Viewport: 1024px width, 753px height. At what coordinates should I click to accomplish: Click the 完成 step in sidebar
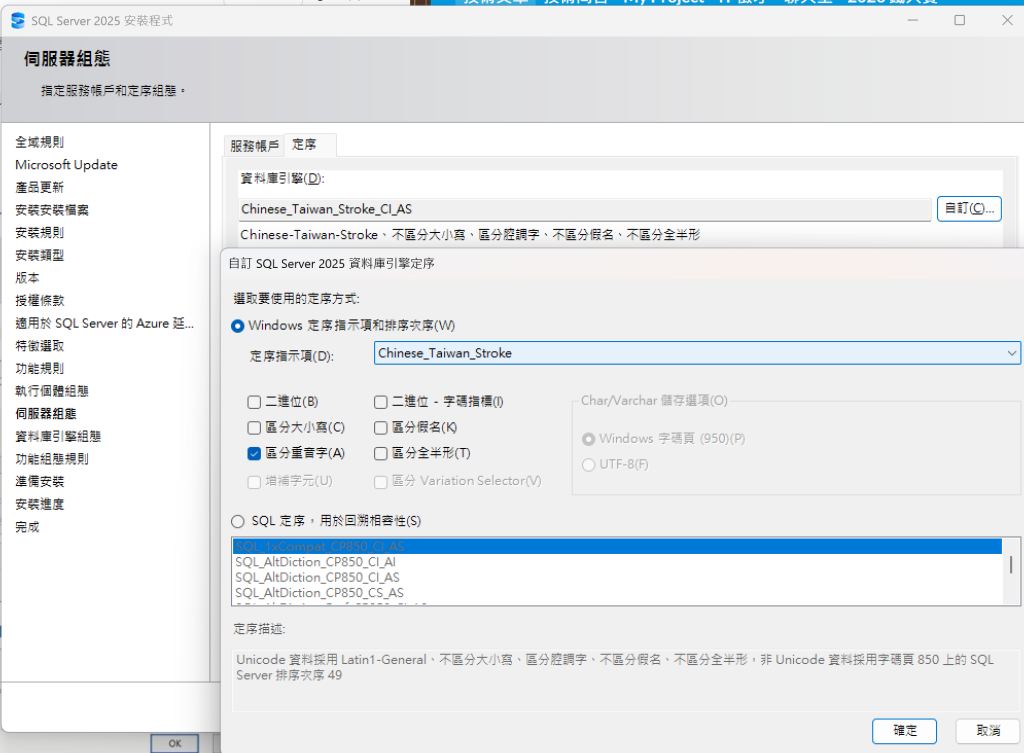(27, 527)
